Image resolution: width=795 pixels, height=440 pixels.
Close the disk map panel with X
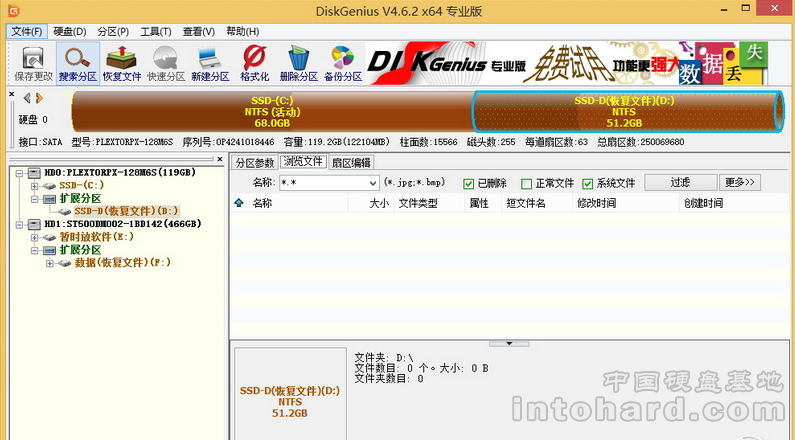pos(12,94)
